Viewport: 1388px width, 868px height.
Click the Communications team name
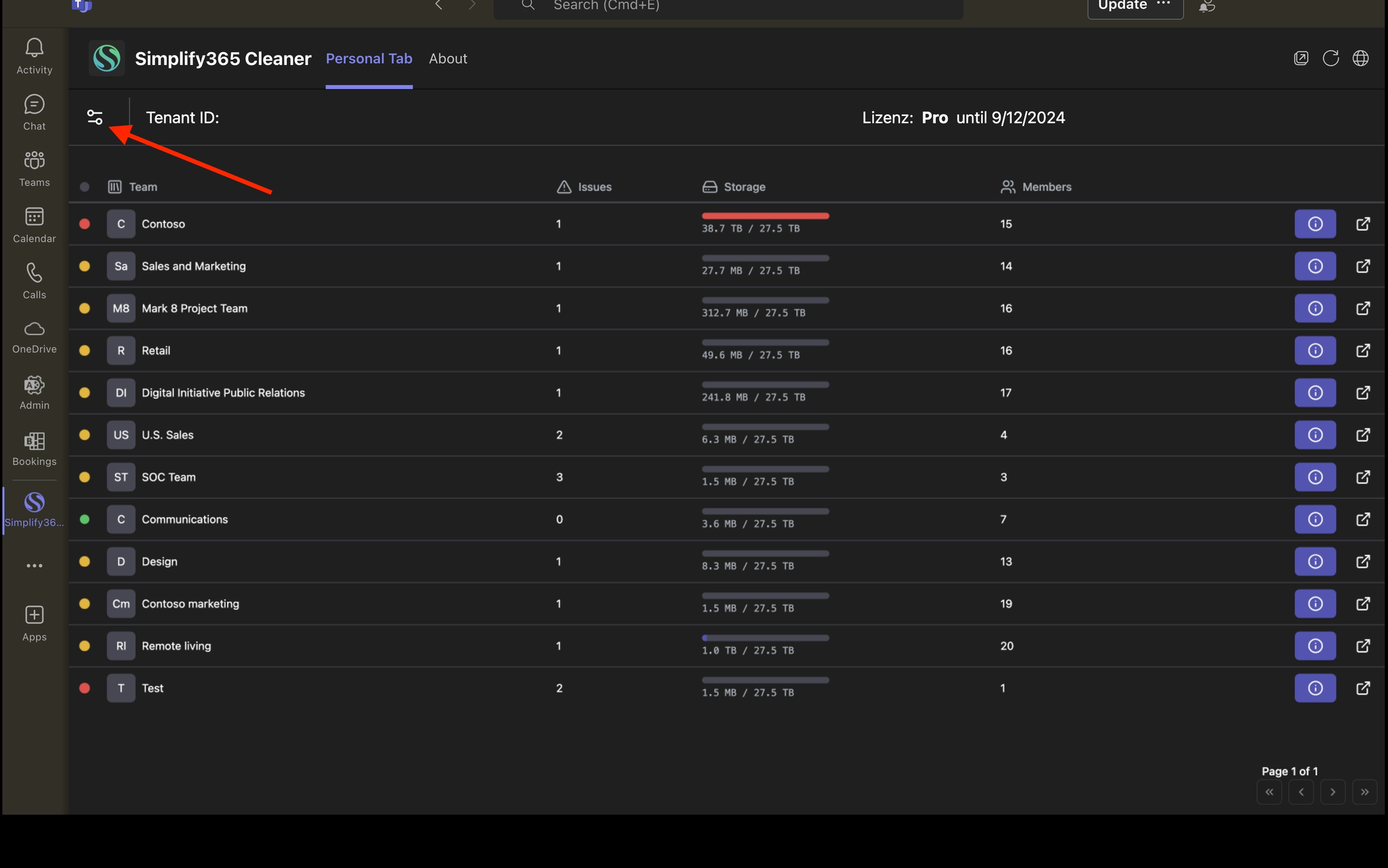185,519
